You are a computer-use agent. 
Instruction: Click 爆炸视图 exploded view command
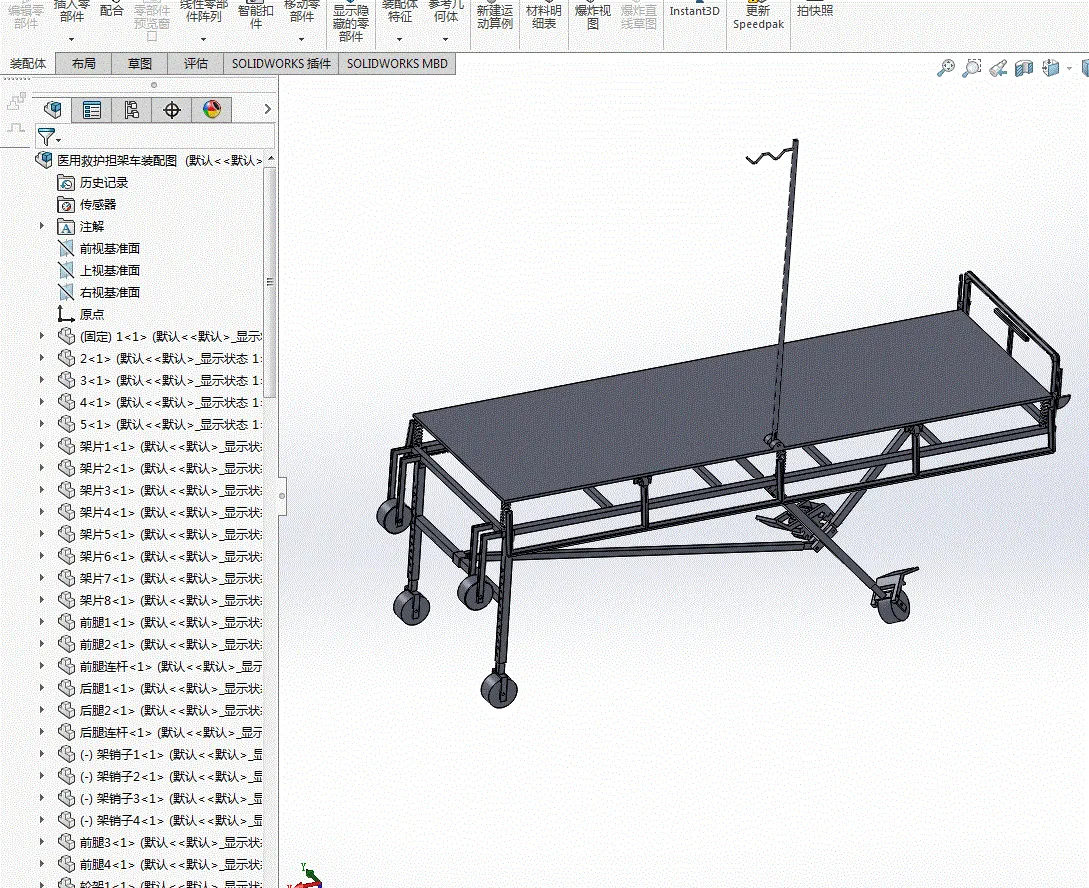[x=593, y=15]
